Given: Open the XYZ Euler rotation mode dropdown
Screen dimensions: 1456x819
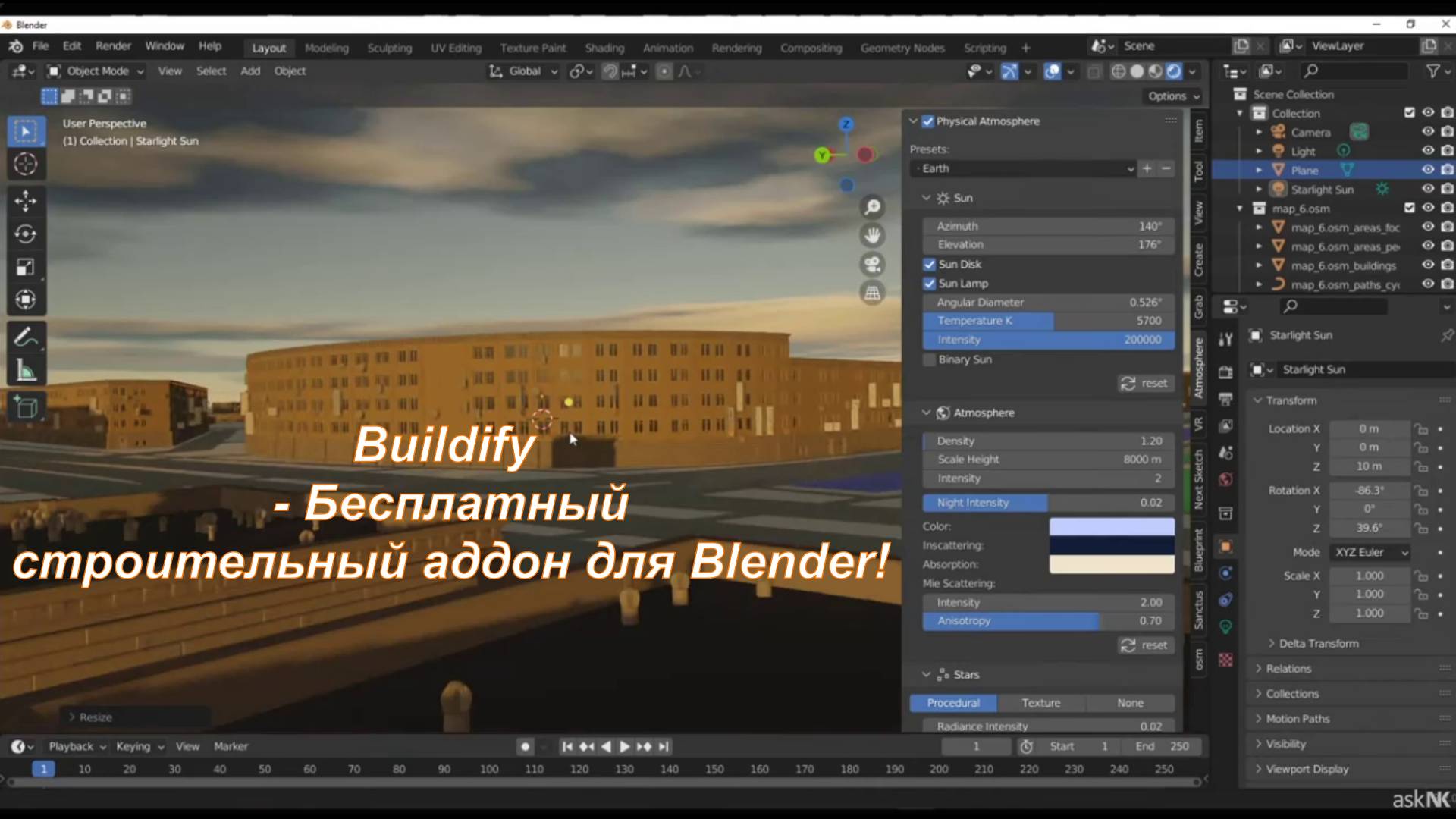Looking at the screenshot, I should pos(1371,552).
